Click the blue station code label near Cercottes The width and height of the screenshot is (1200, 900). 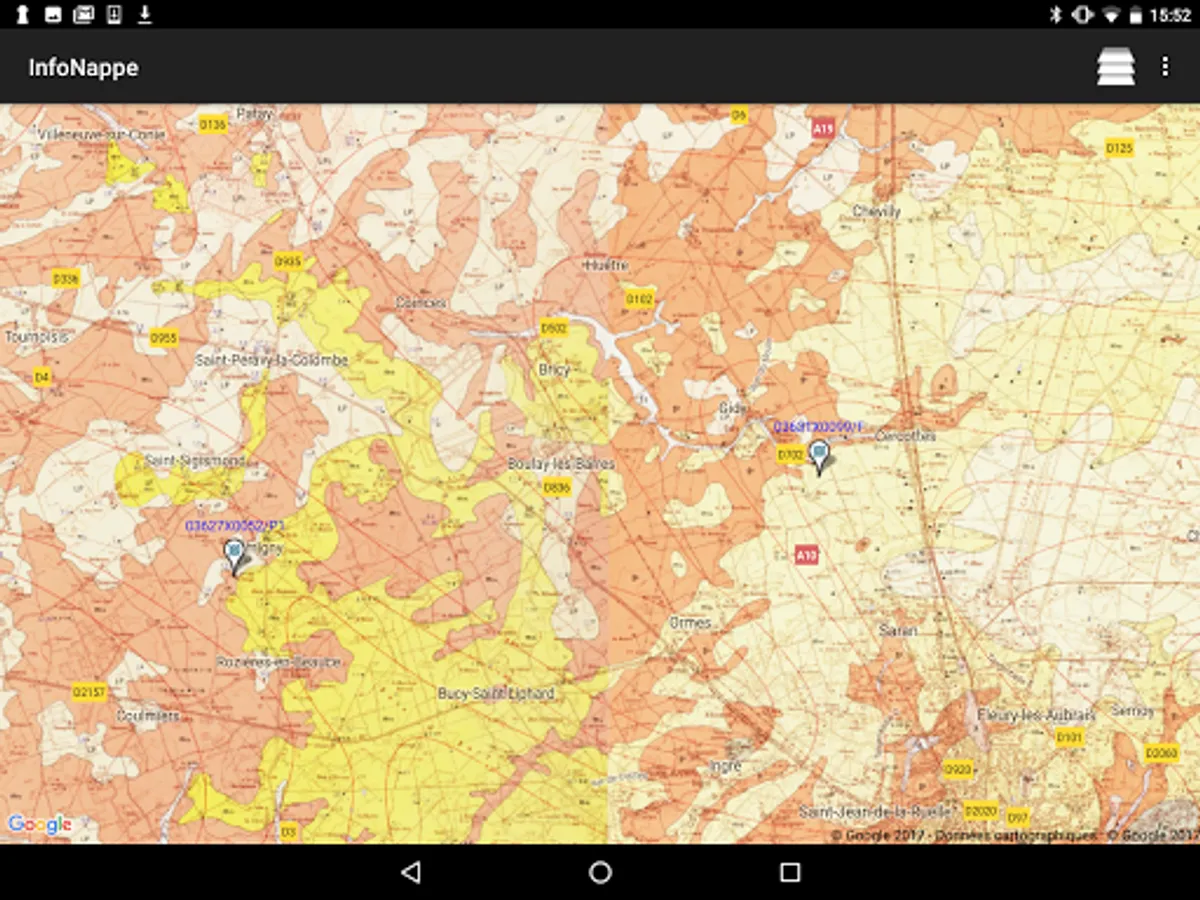[819, 427]
